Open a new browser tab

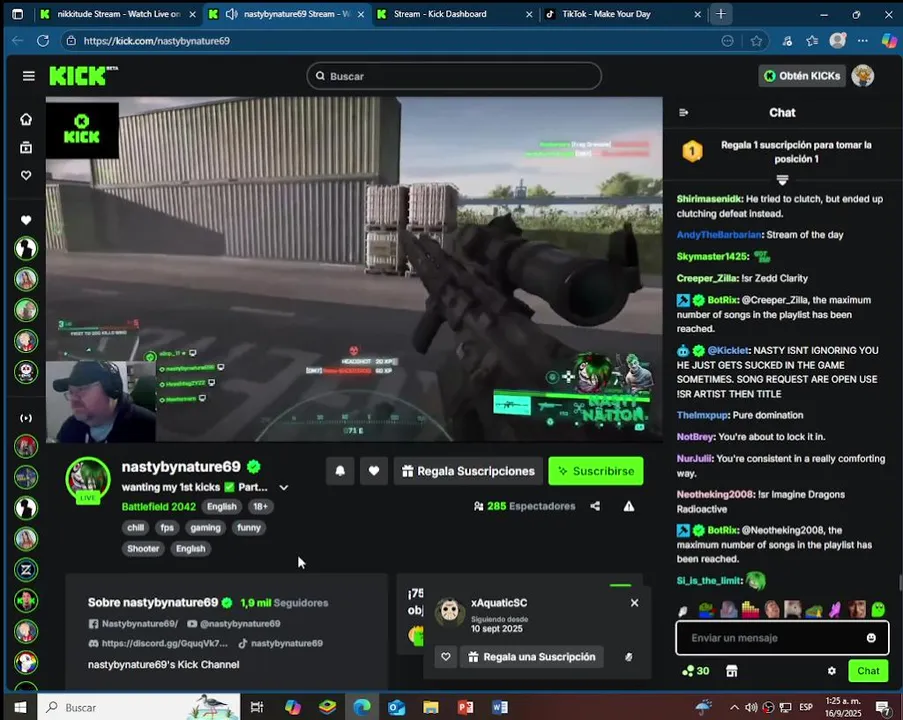pyautogui.click(x=721, y=14)
